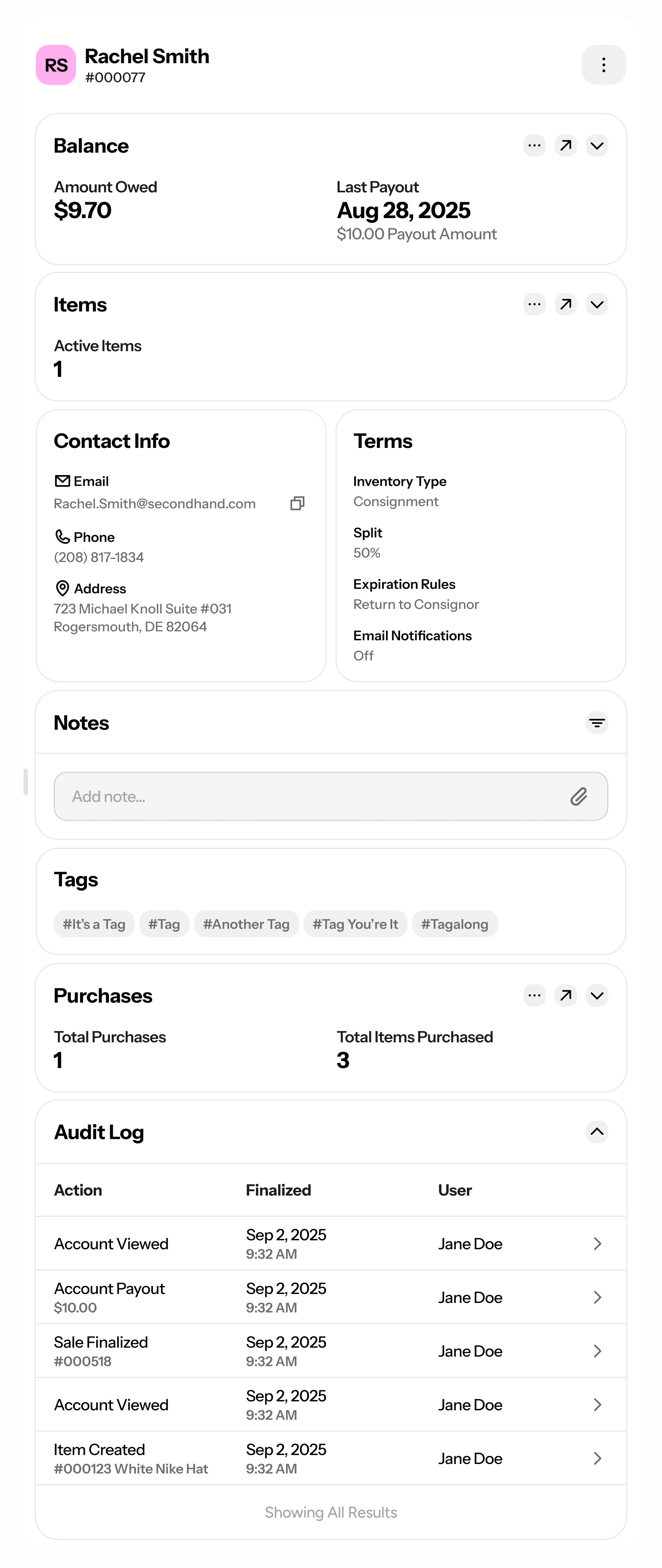Click the RS avatar badge

coord(56,65)
